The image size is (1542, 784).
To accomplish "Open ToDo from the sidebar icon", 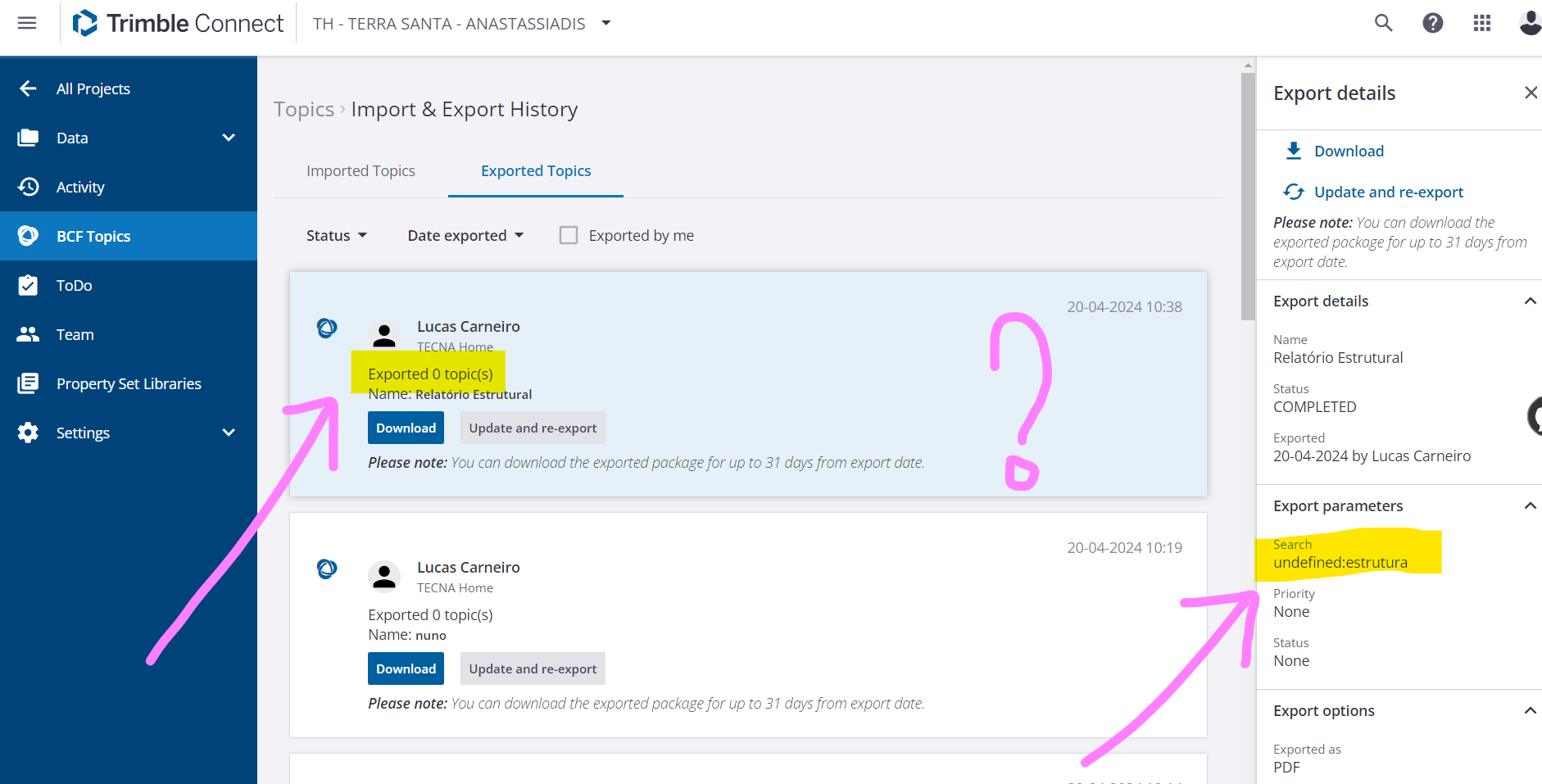I will 28,285.
